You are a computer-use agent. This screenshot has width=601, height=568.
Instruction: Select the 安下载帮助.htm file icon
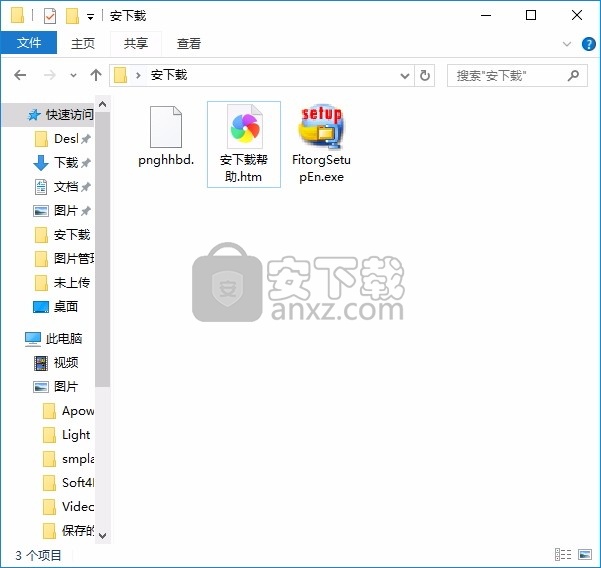click(245, 126)
